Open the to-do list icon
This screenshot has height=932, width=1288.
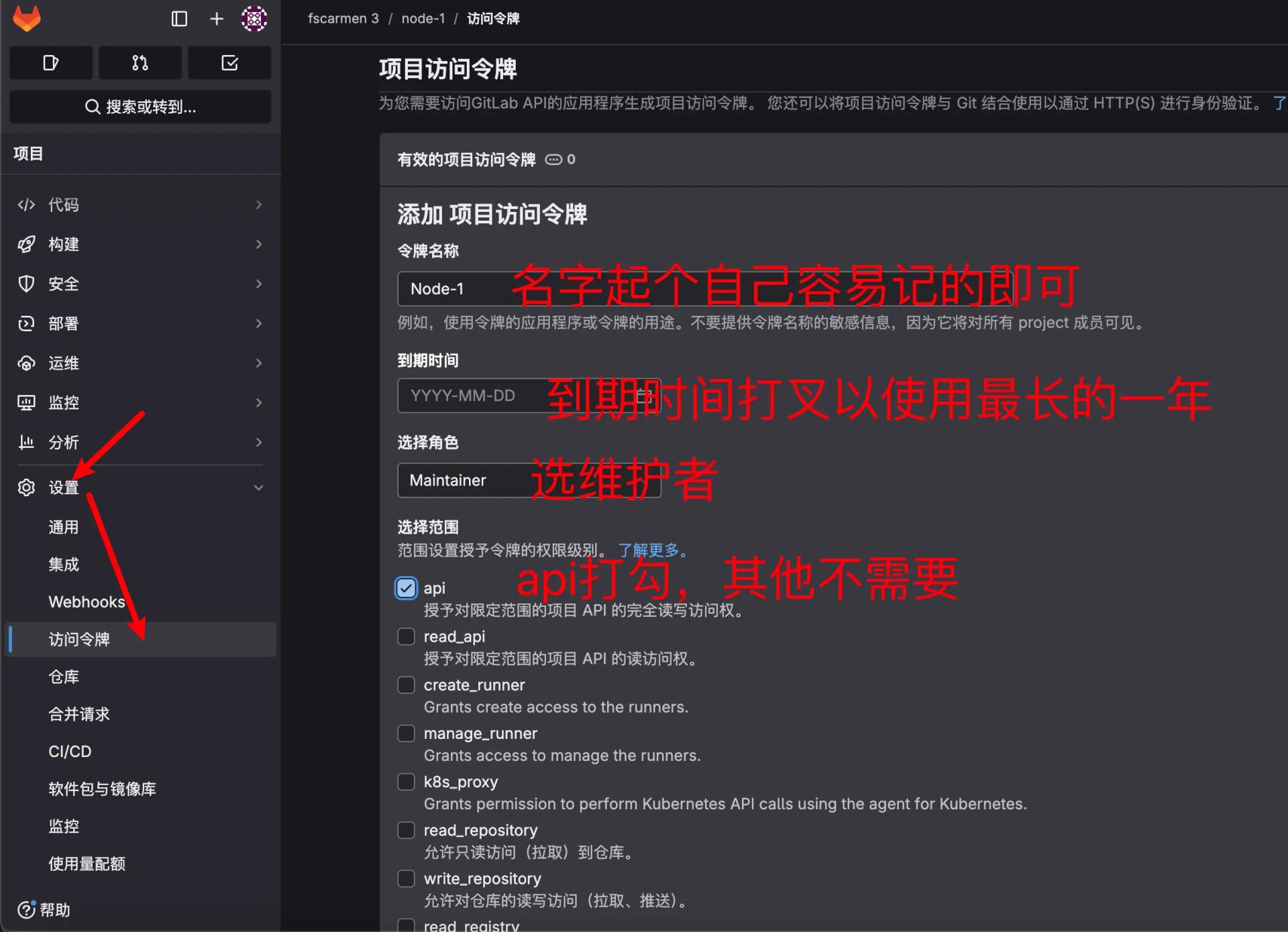(x=229, y=63)
